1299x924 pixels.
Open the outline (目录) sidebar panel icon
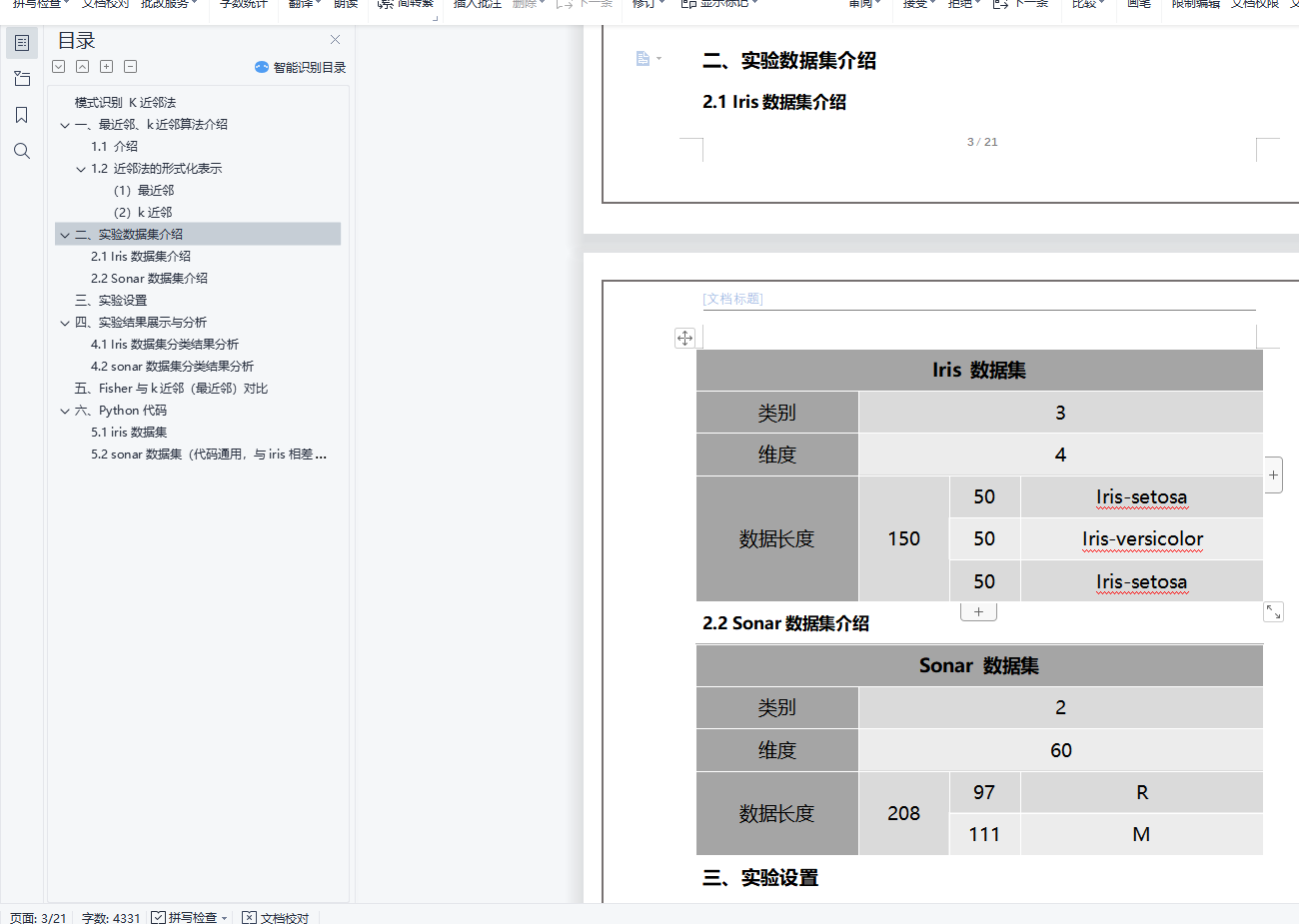(x=22, y=43)
